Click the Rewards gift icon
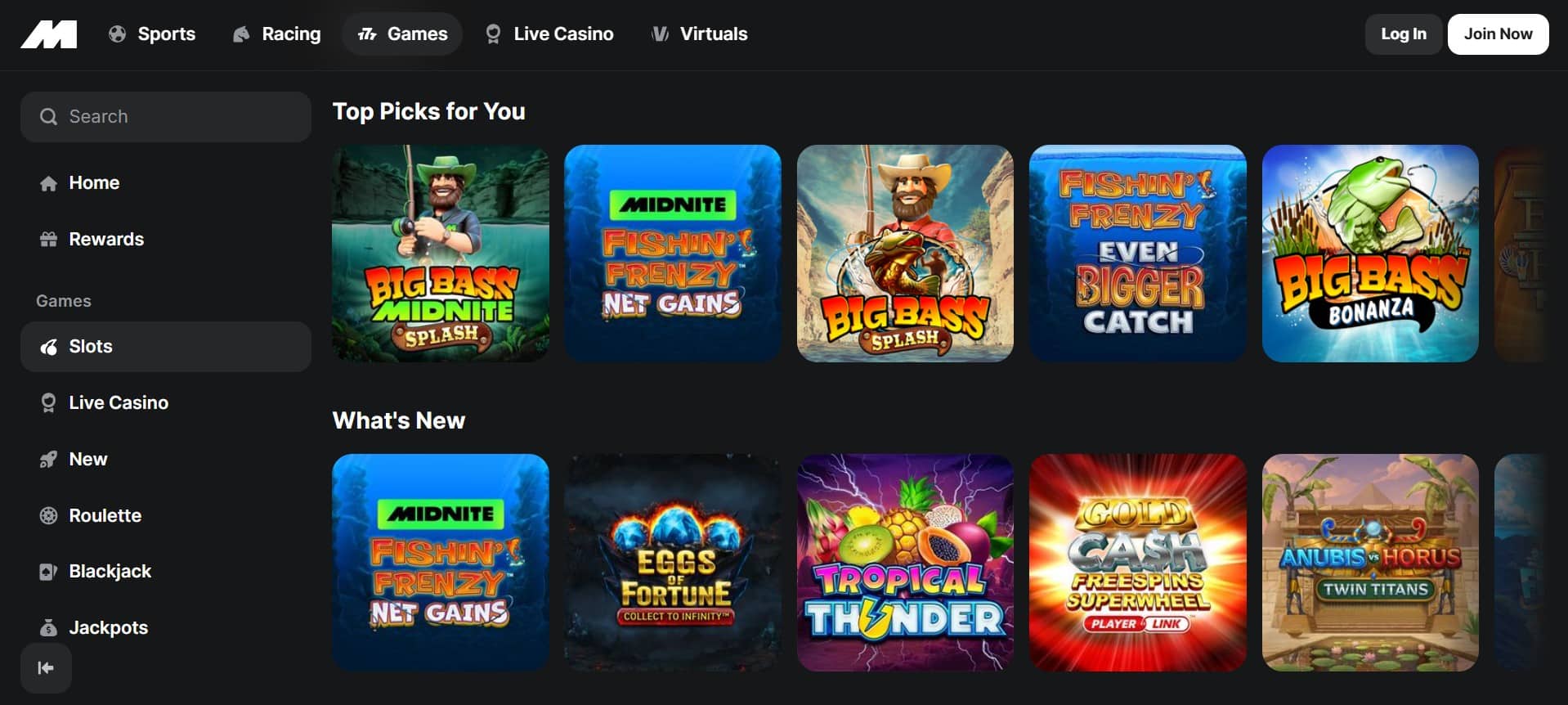 click(48, 240)
